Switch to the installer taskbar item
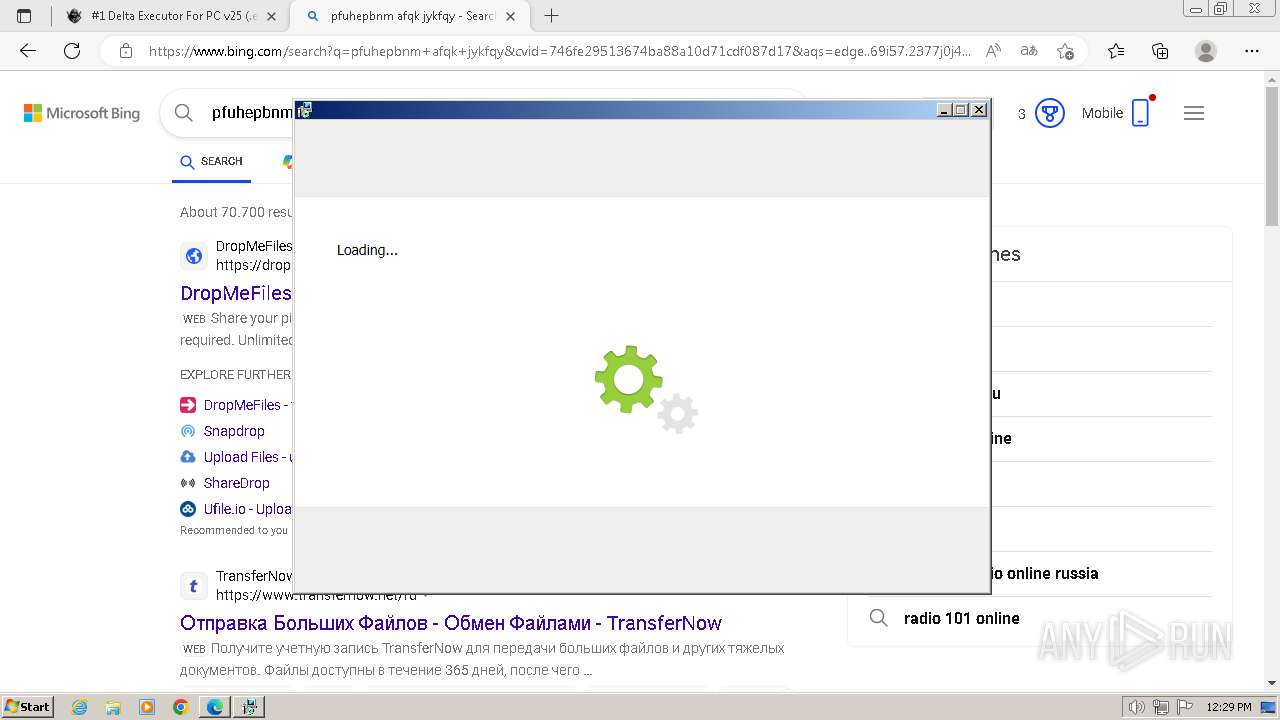 (249, 707)
